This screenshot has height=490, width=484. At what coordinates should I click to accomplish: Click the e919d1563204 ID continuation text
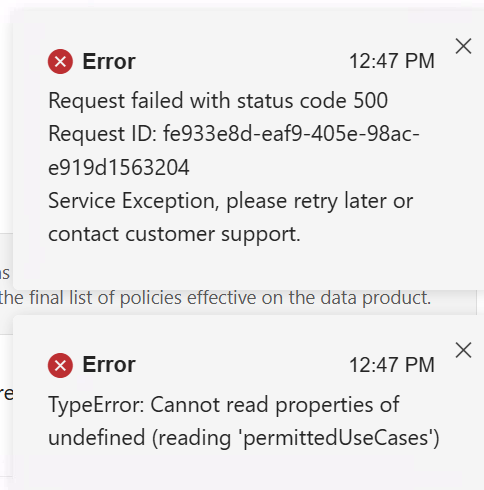119,167
